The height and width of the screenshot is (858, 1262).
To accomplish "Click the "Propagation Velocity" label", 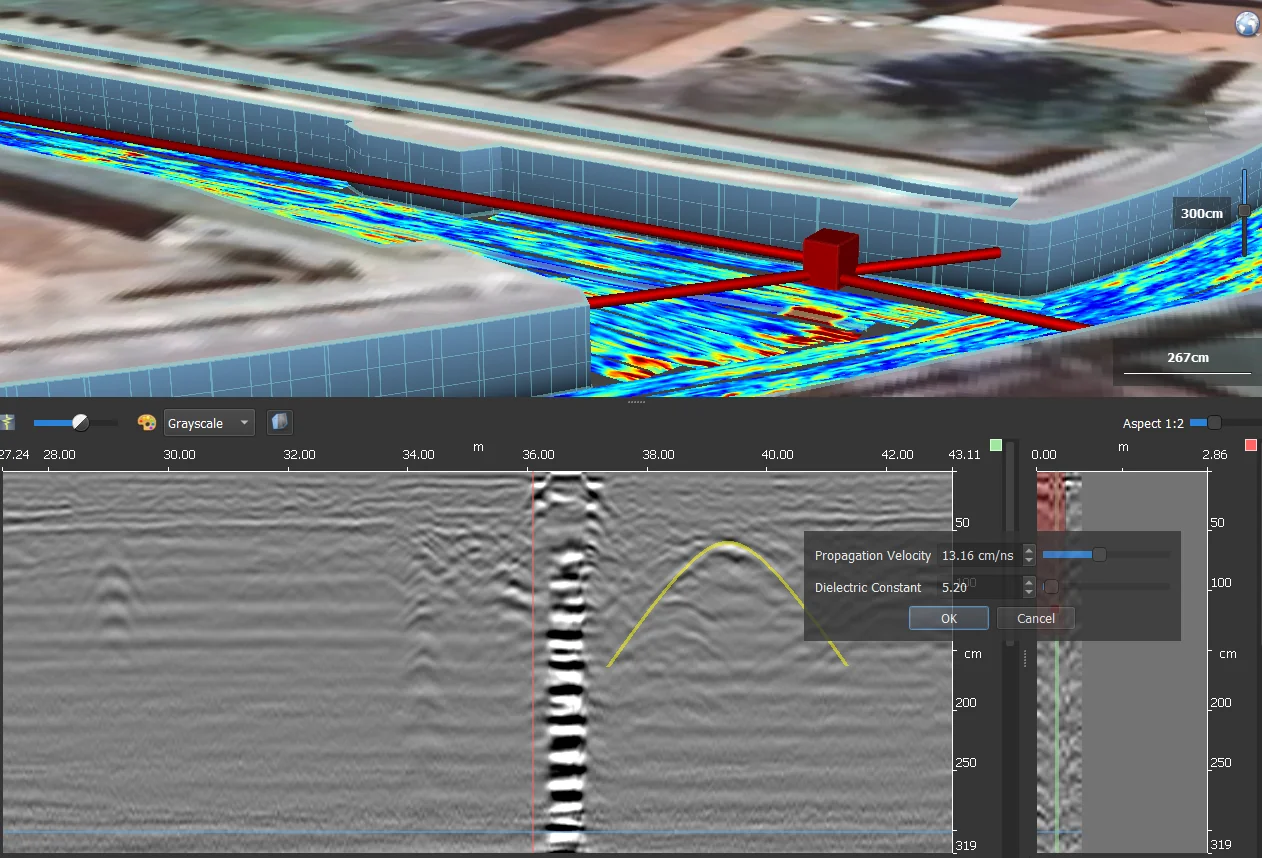I will [873, 556].
